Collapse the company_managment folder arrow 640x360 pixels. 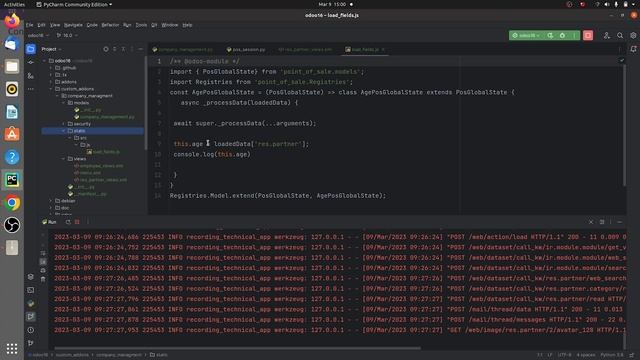coord(57,96)
